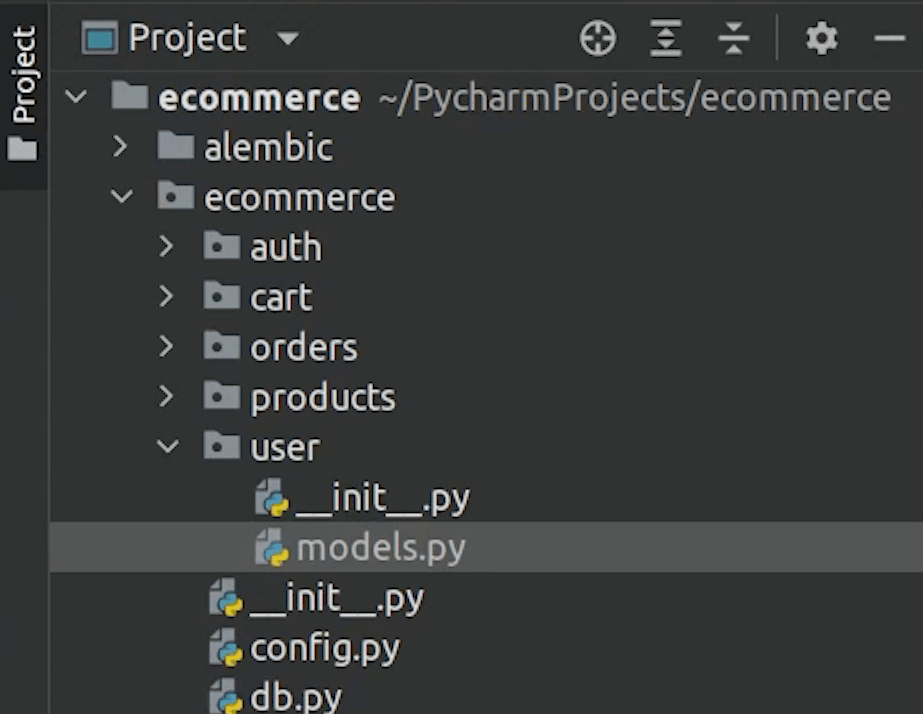Expand the products package arrow
Viewport: 923px width, 714px height.
click(x=167, y=397)
